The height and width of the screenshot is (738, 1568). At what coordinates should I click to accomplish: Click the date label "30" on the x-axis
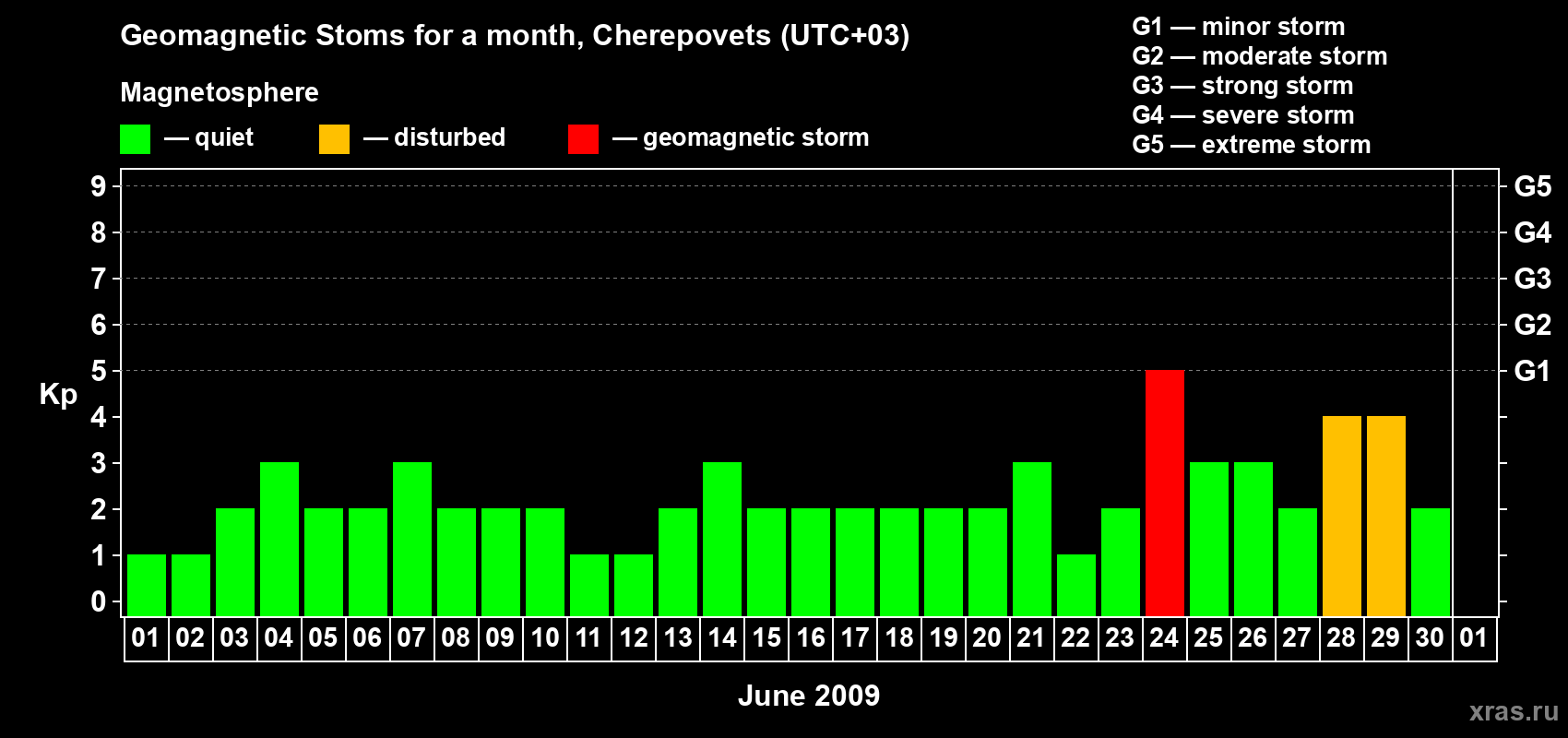[1430, 637]
